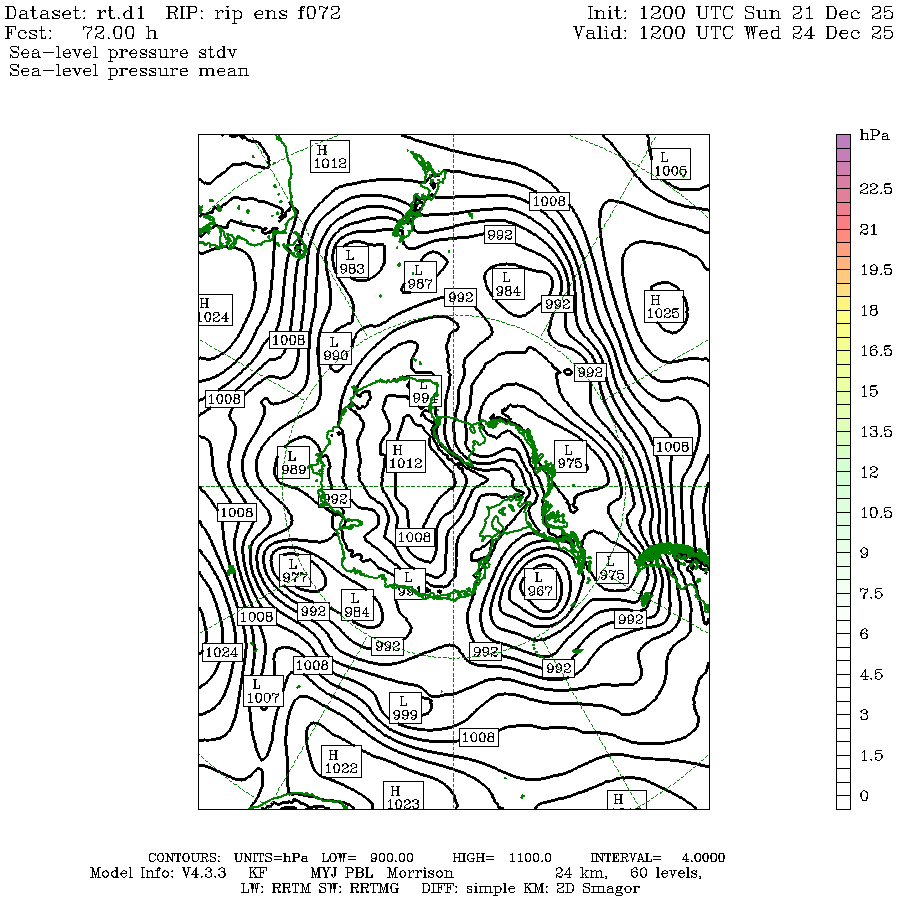Click the "21" value on color scale
900x900 pixels.
(868, 230)
